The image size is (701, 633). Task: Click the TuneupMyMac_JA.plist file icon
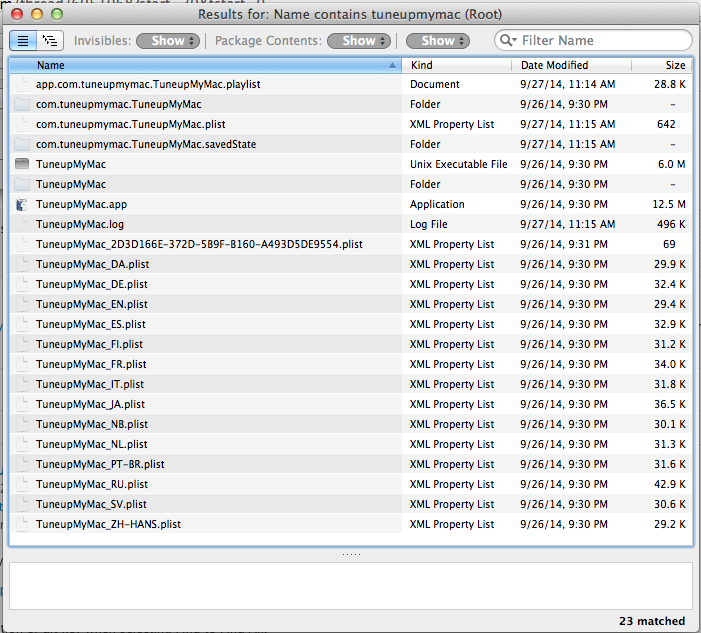pos(21,404)
